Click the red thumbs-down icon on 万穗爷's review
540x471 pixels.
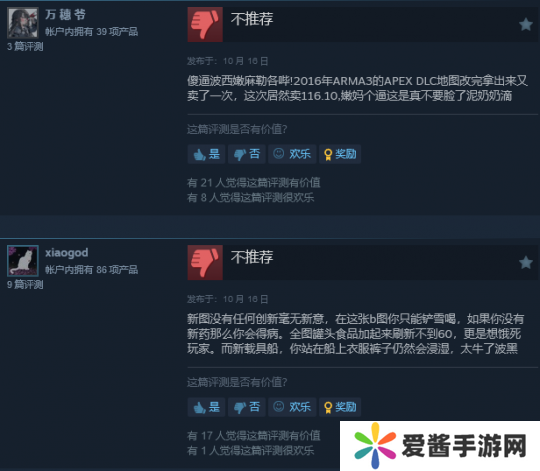[x=205, y=24]
